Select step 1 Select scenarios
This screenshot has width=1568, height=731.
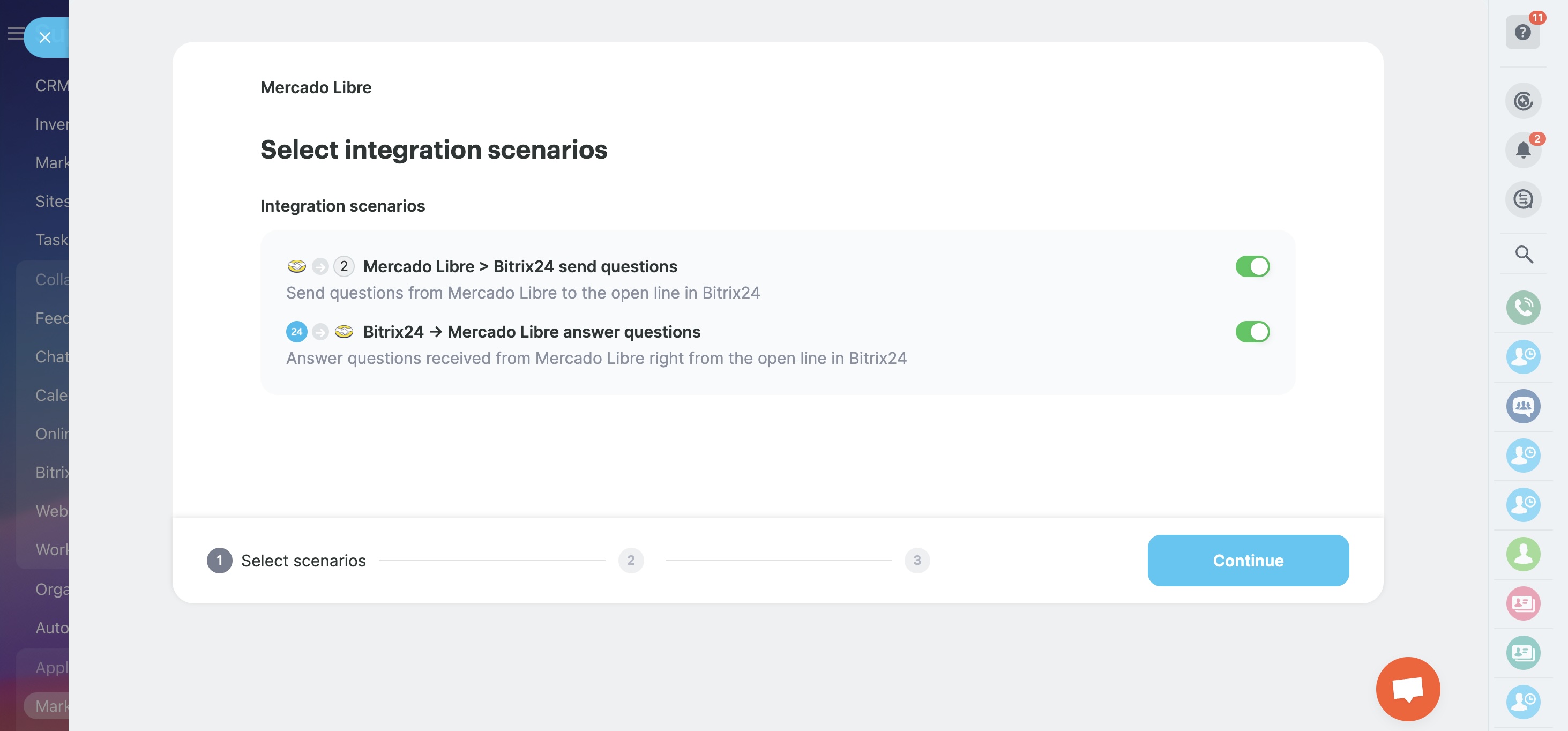(220, 561)
